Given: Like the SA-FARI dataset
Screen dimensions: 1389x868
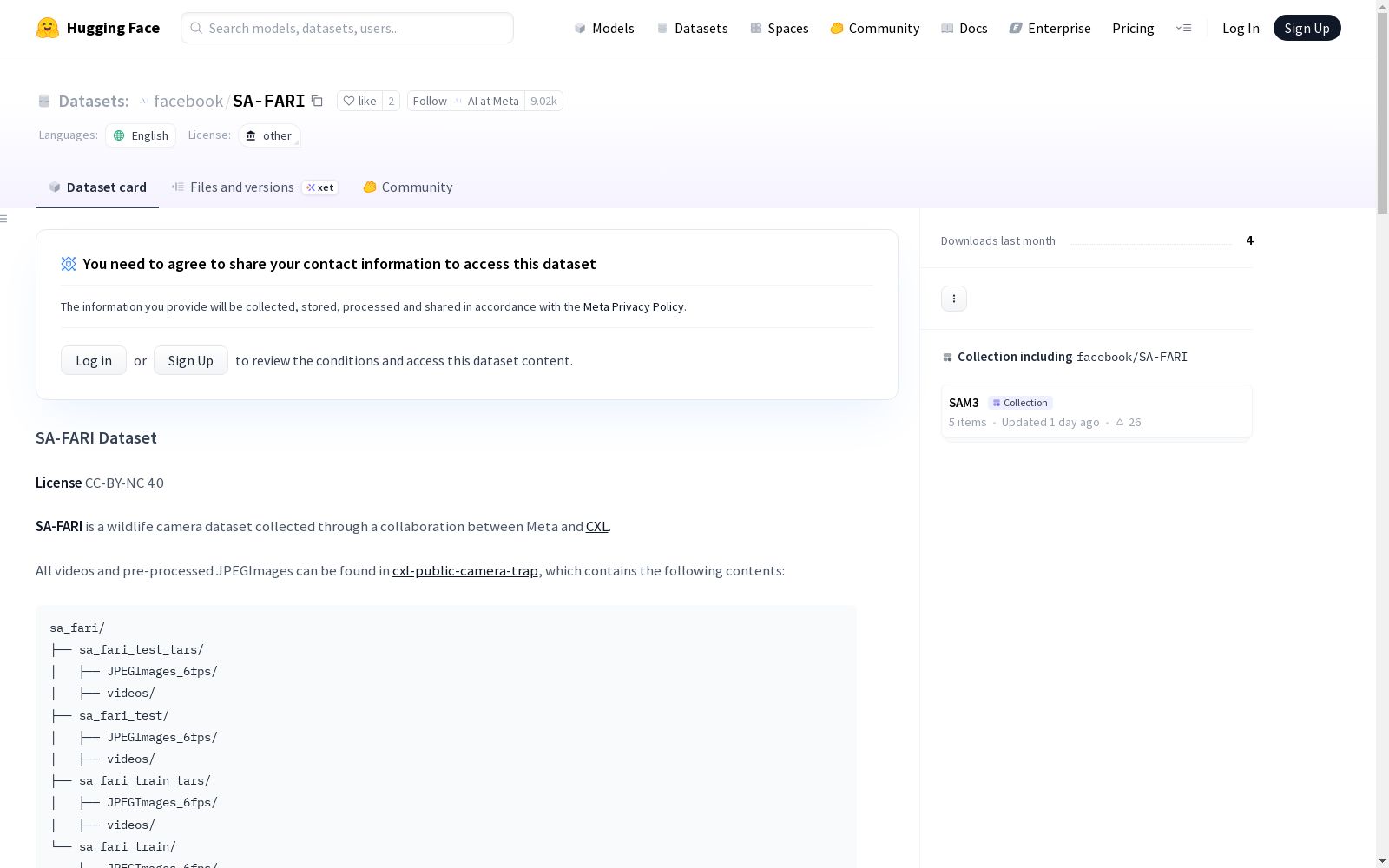Looking at the screenshot, I should pyautogui.click(x=359, y=102).
